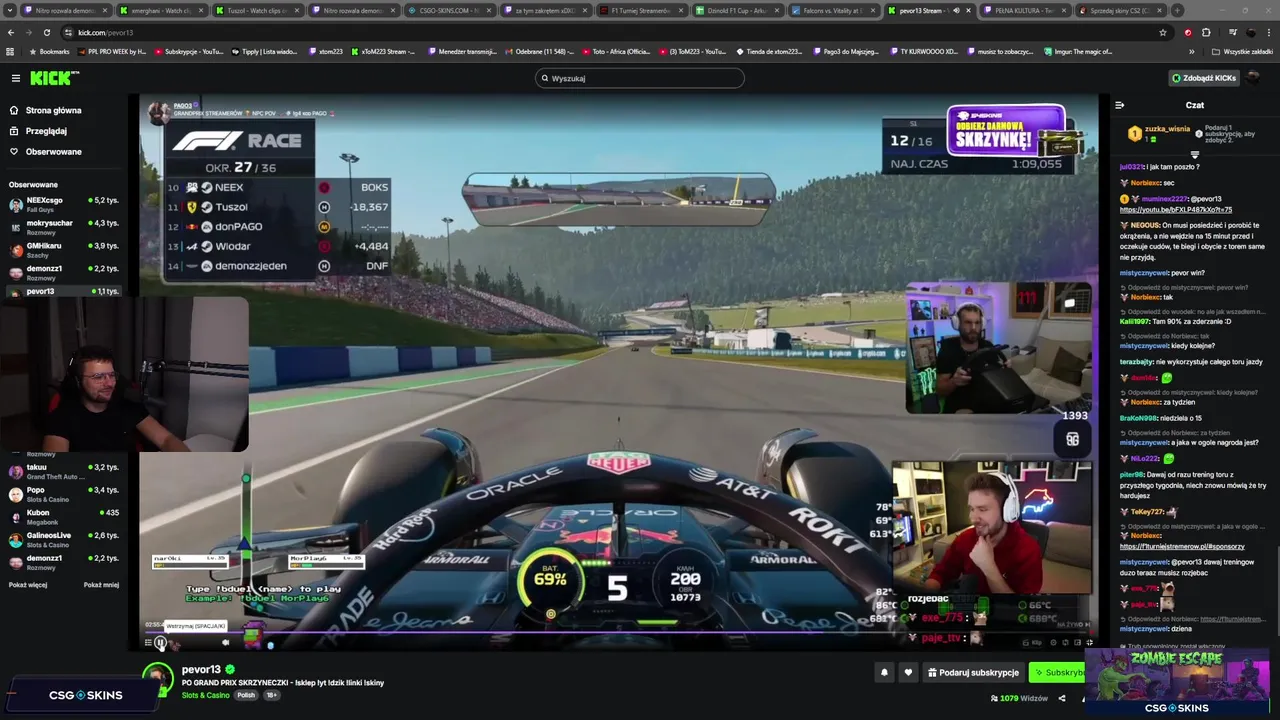
Task: Click the theater mode icon in player
Action: (1077, 643)
